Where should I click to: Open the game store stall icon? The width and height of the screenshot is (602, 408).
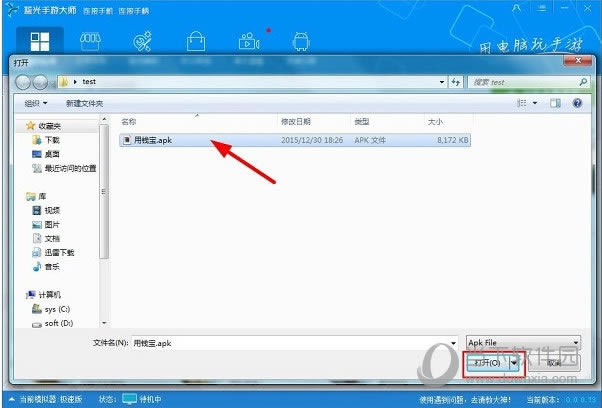point(91,41)
